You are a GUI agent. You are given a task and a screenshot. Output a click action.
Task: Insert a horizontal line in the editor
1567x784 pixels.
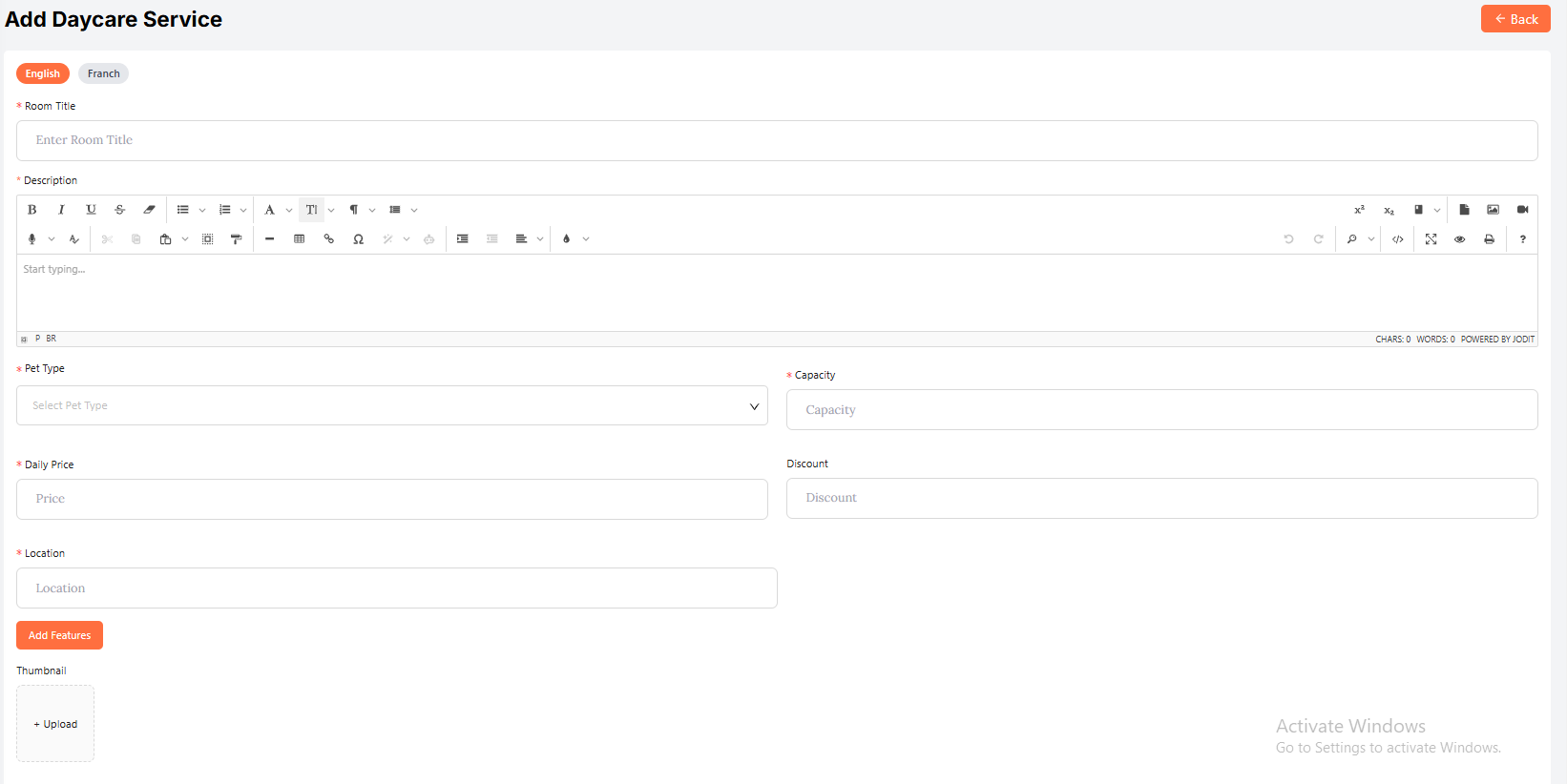(x=269, y=239)
